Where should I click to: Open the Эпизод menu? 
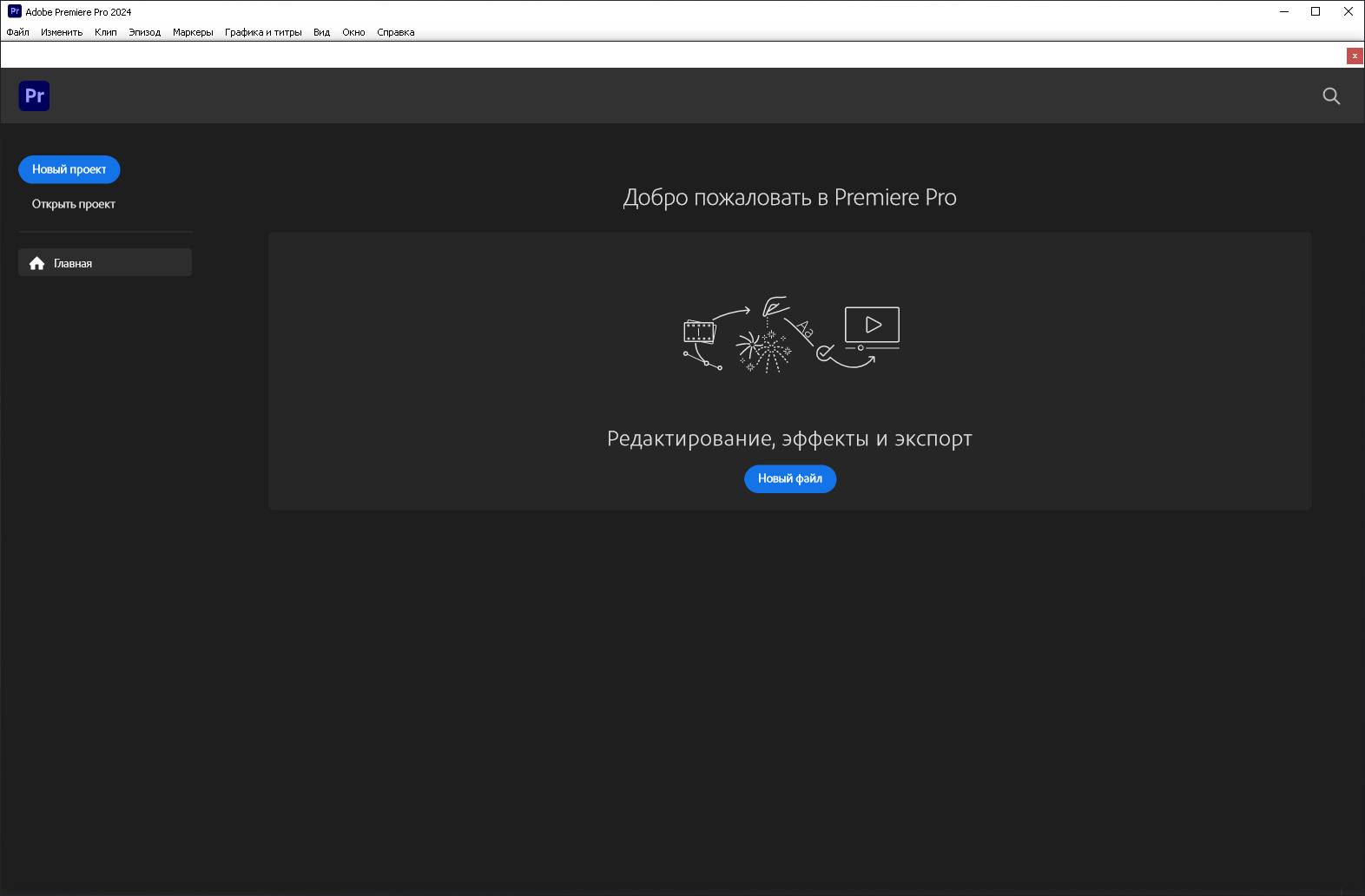tap(145, 32)
